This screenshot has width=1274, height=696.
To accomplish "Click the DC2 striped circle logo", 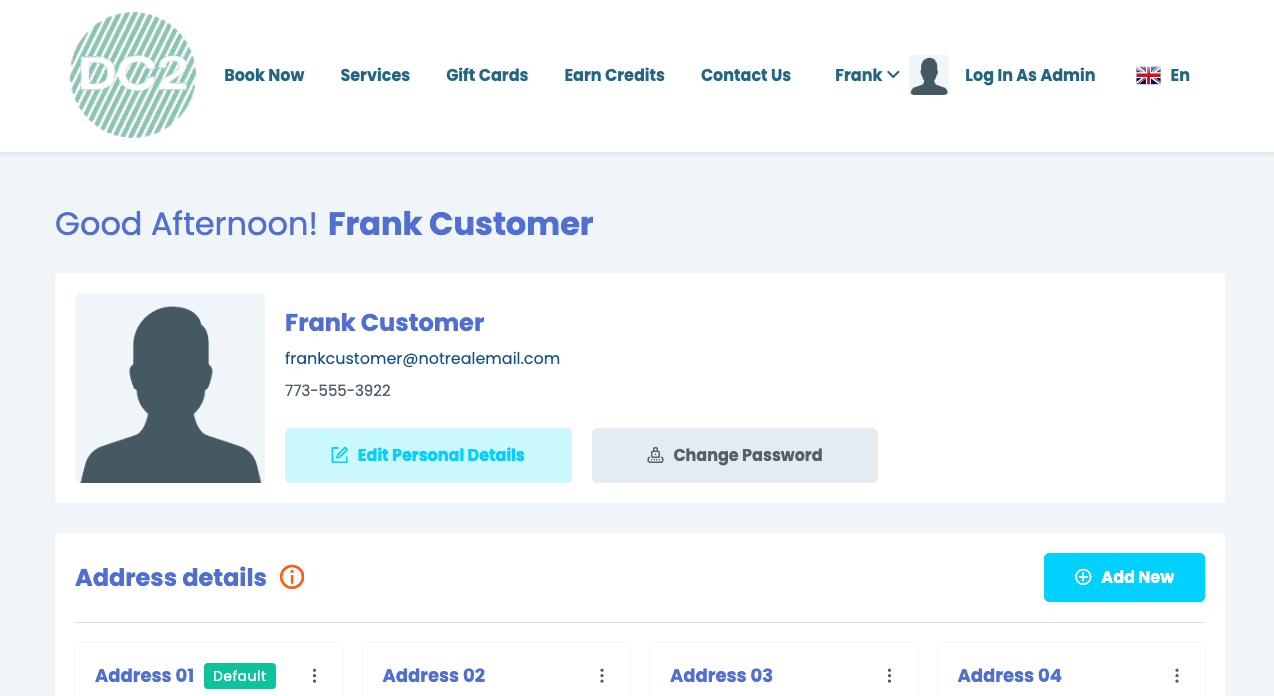I will coord(133,75).
